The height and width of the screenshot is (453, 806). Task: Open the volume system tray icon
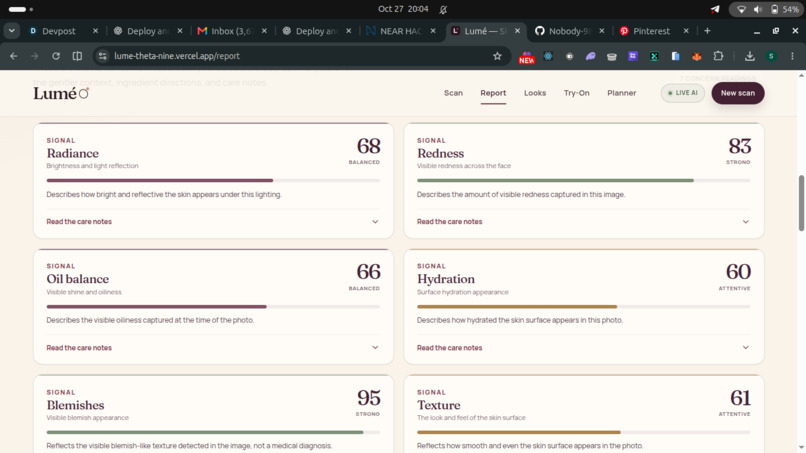coord(758,9)
